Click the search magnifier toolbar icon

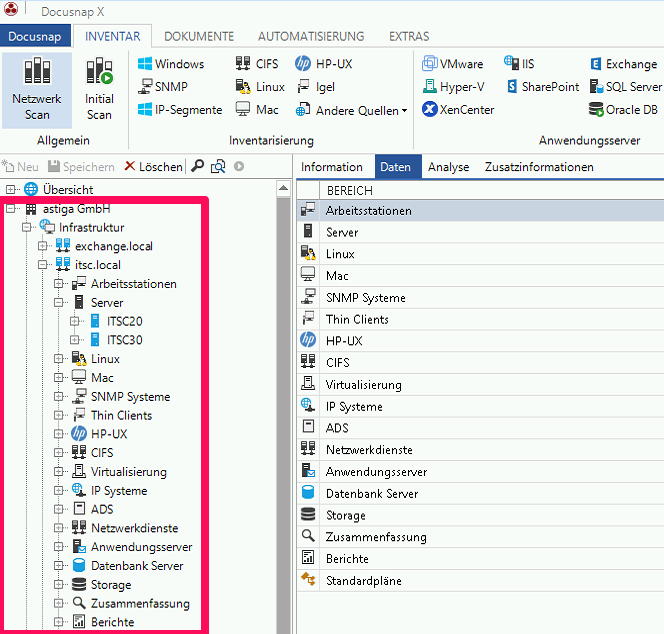[x=198, y=167]
